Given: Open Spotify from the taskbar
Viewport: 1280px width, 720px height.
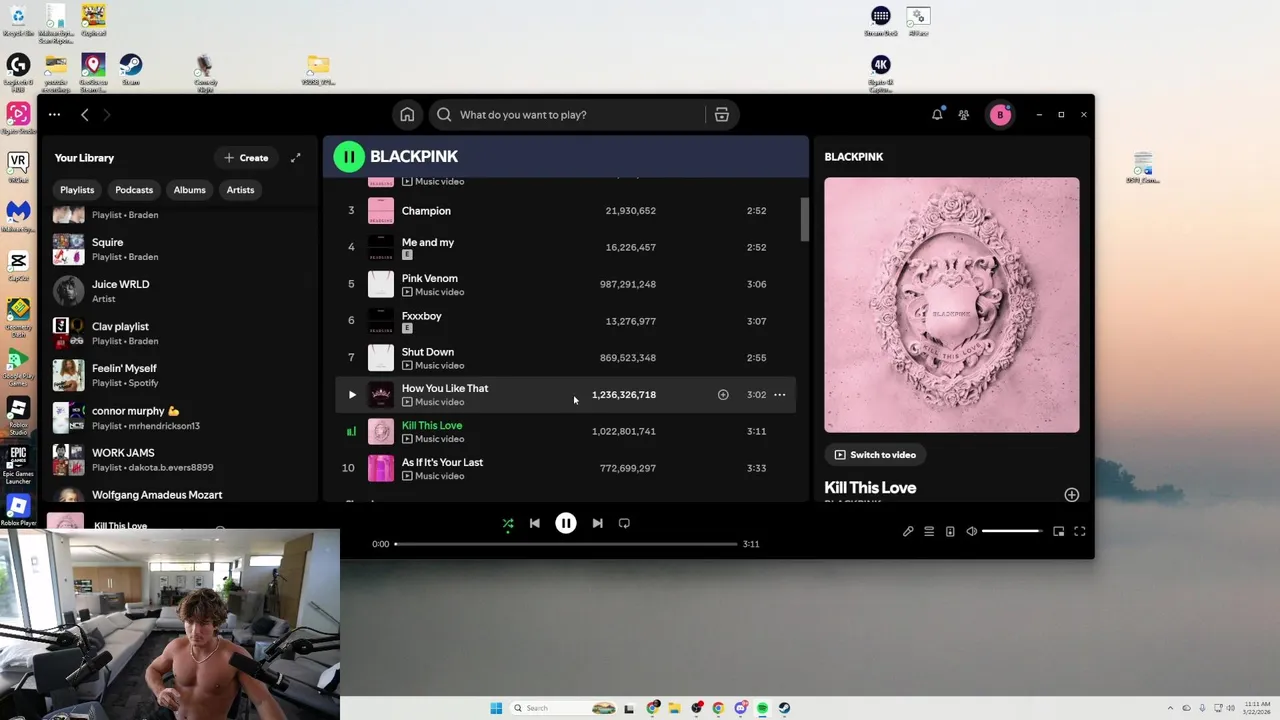Looking at the screenshot, I should pyautogui.click(x=762, y=708).
